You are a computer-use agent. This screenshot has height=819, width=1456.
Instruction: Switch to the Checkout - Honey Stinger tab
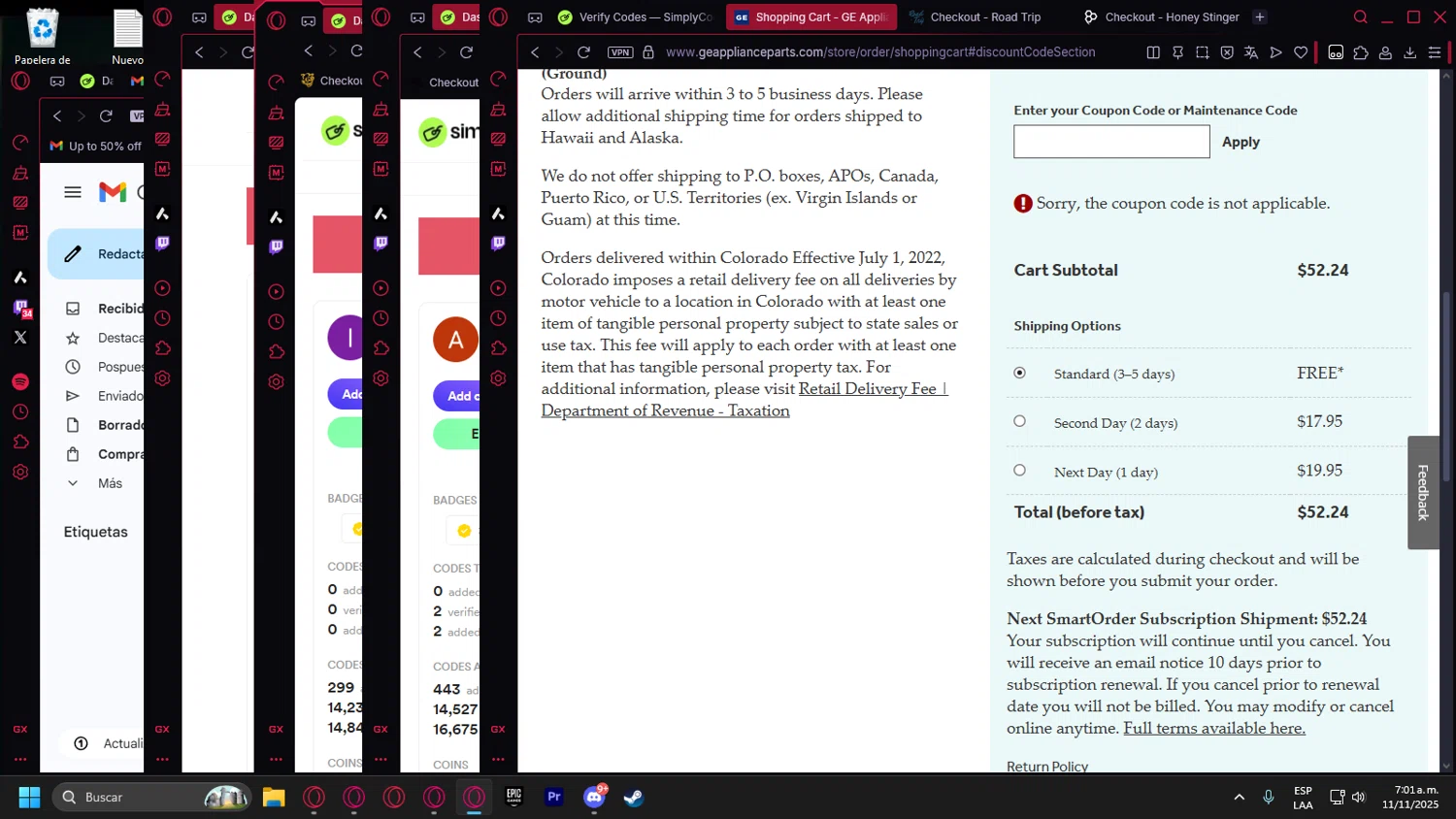pyautogui.click(x=1161, y=16)
